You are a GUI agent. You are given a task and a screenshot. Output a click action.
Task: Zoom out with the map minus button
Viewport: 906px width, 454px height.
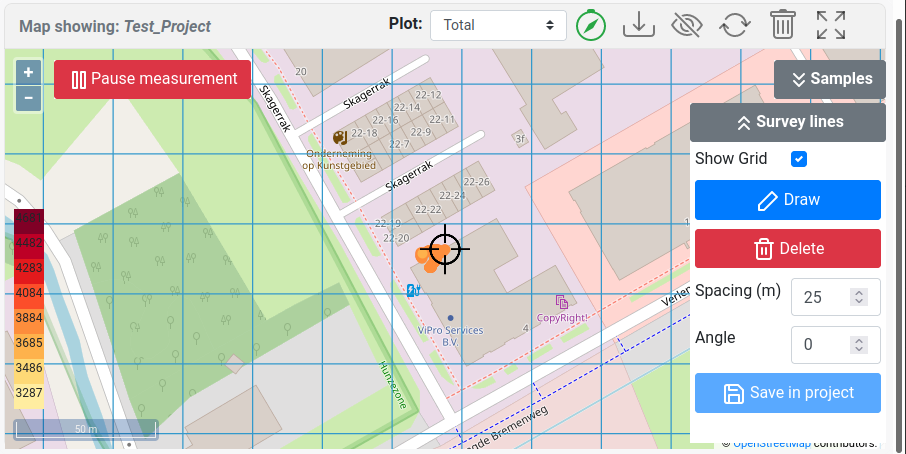pos(28,98)
